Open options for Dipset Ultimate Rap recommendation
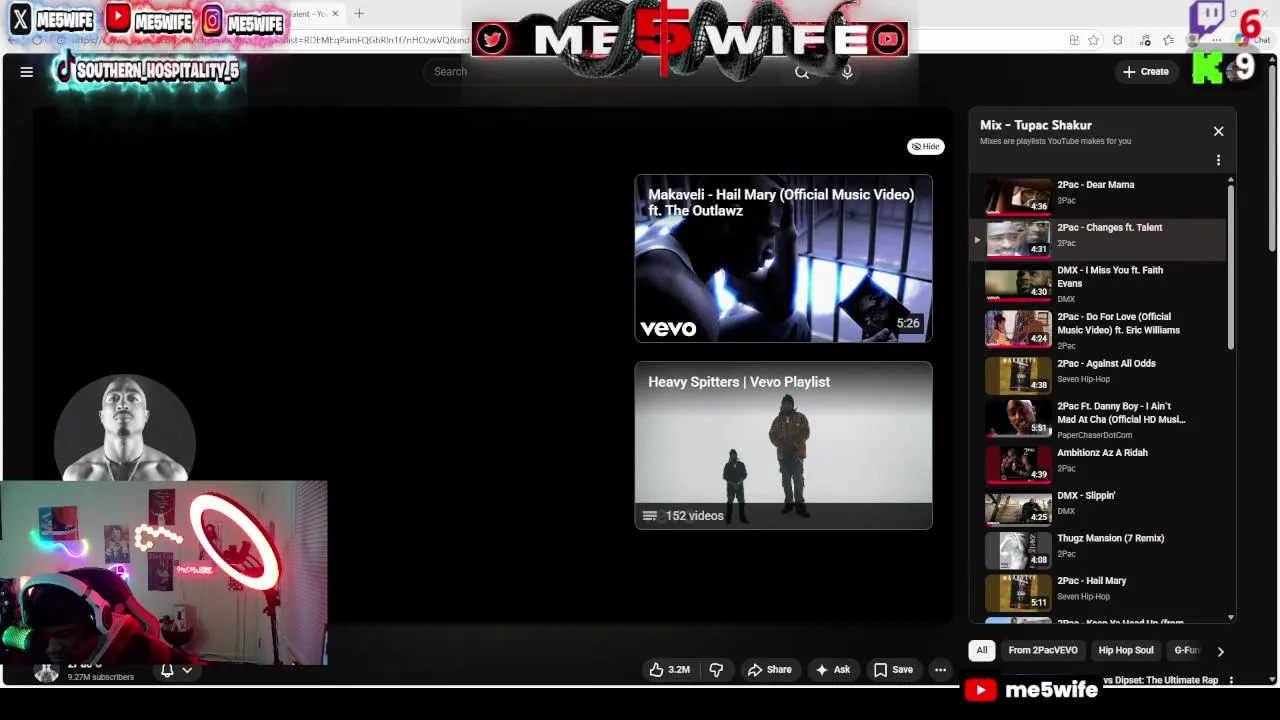The image size is (1280, 720). point(1231,680)
